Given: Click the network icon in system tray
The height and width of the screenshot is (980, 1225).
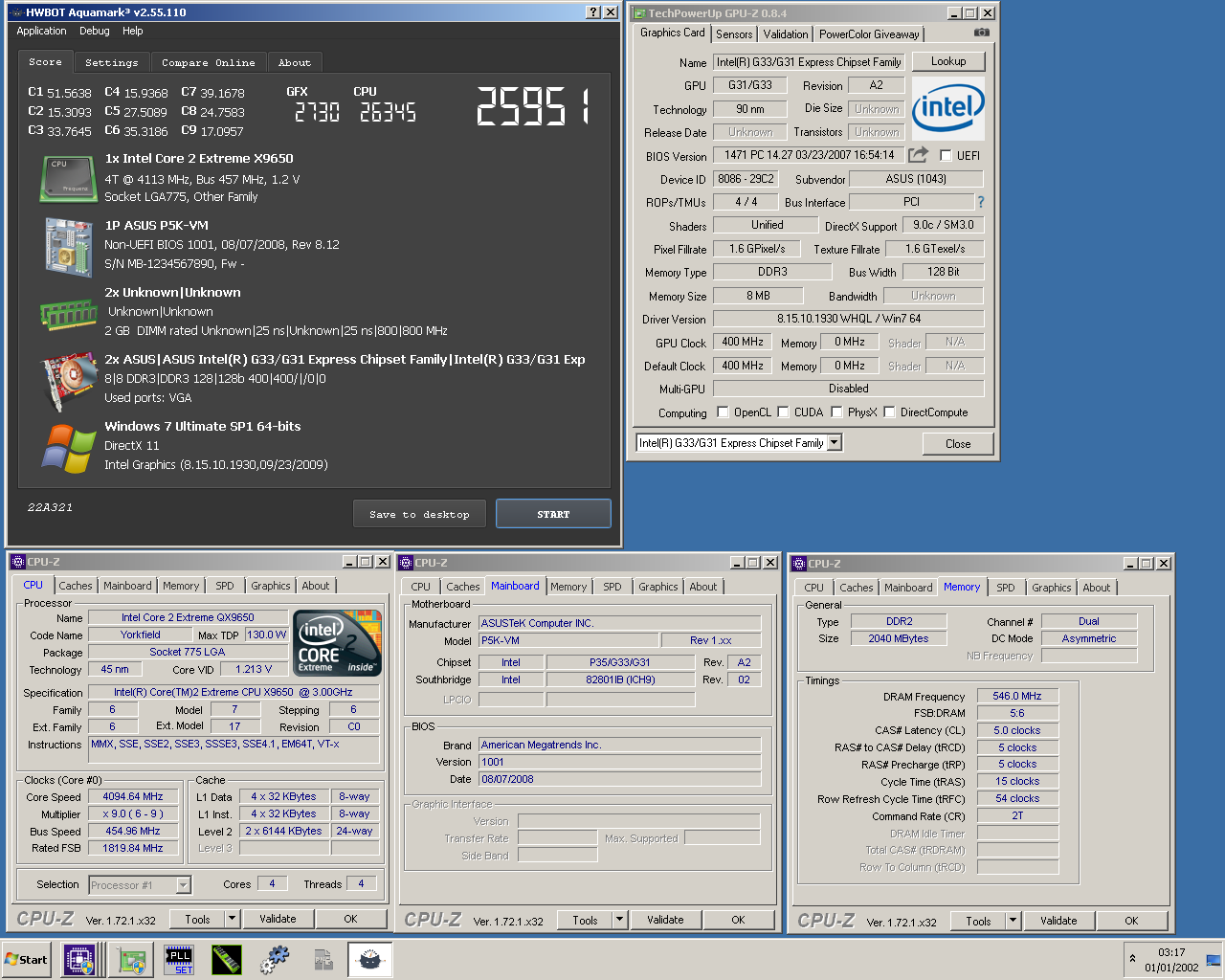Looking at the screenshot, I should [x=1214, y=960].
